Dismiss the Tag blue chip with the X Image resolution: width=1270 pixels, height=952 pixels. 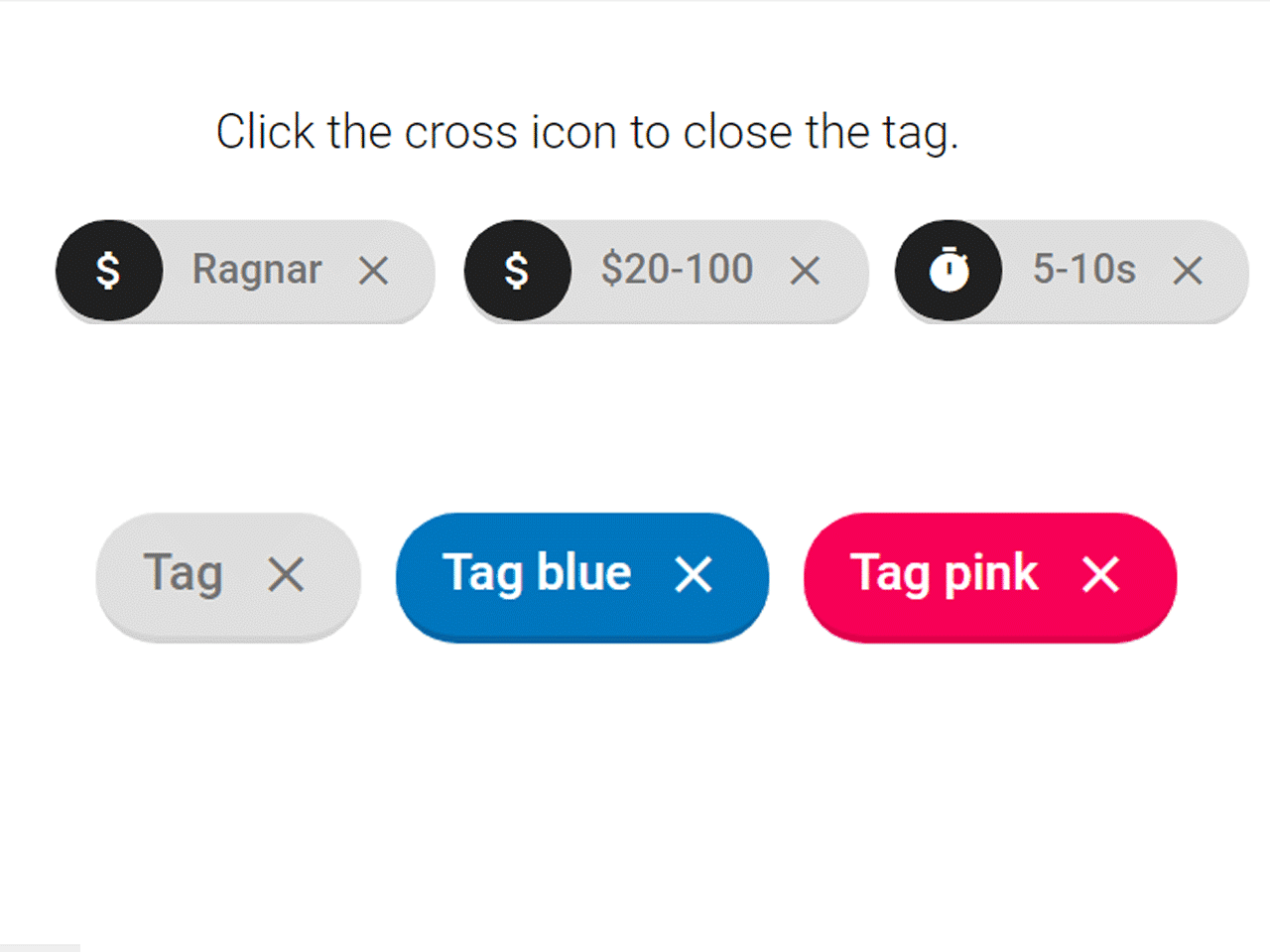click(x=694, y=575)
